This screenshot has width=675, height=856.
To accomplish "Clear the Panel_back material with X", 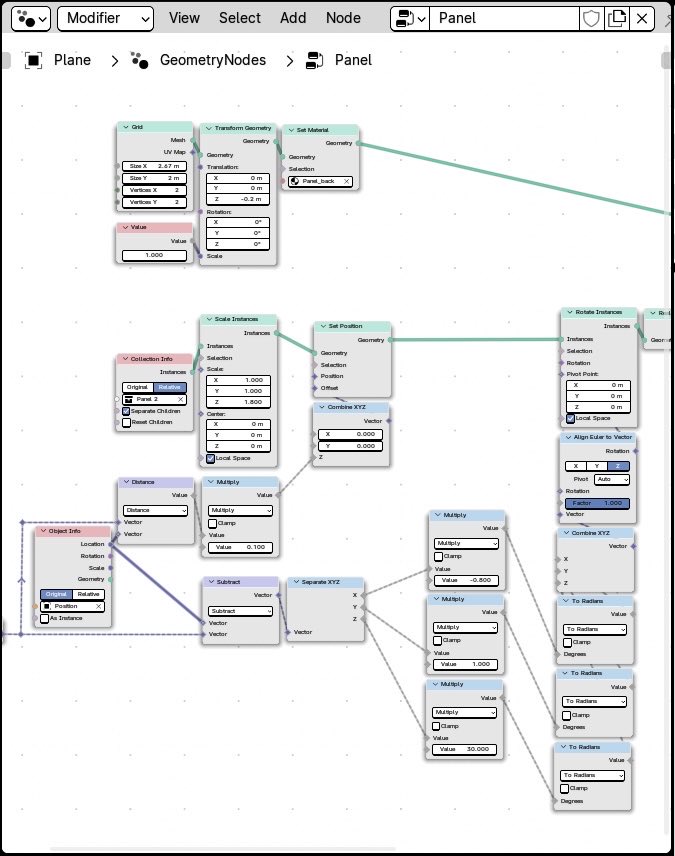I will (346, 181).
